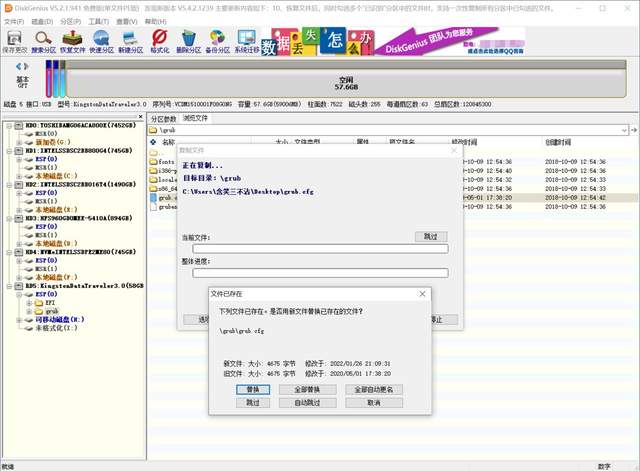Open the 恢复文件 file recovery tool
Screen dimensions: 640x471
pyautogui.click(x=72, y=42)
